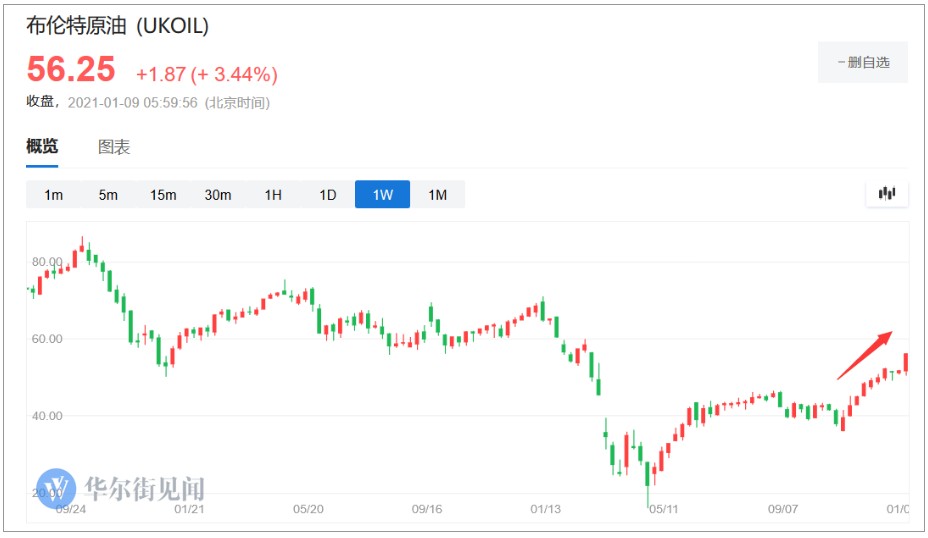This screenshot has width=928, height=538.
Task: Click the 56.25 price quote
Action: [x=71, y=70]
